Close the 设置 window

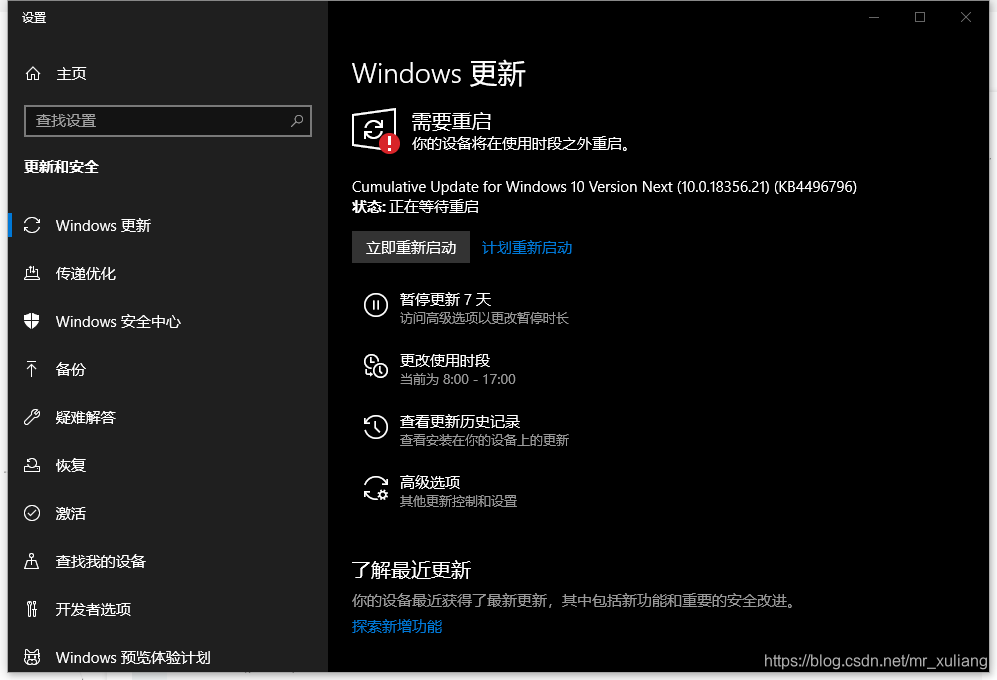[x=966, y=17]
